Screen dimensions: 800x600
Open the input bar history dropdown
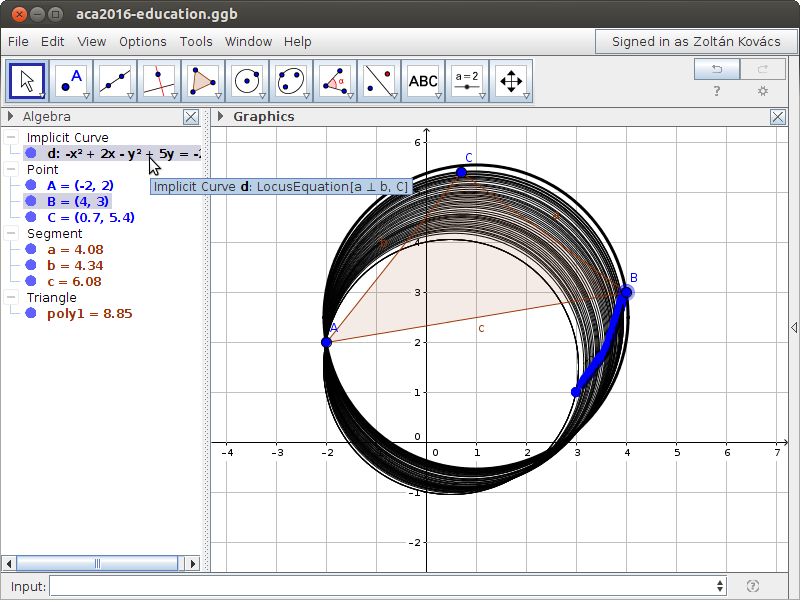pos(720,586)
